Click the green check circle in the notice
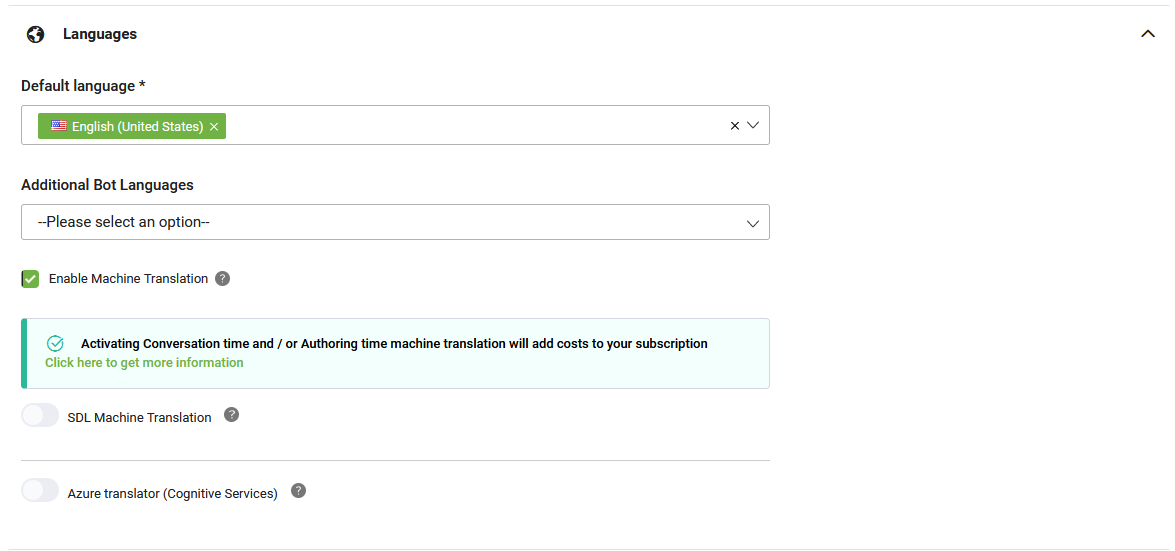Viewport: 1175px width, 551px height. [x=55, y=343]
